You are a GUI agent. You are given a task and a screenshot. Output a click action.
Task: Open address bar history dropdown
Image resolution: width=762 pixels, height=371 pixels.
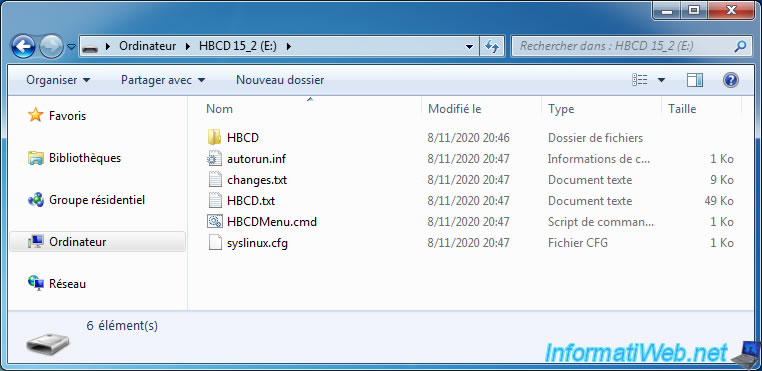pos(469,47)
